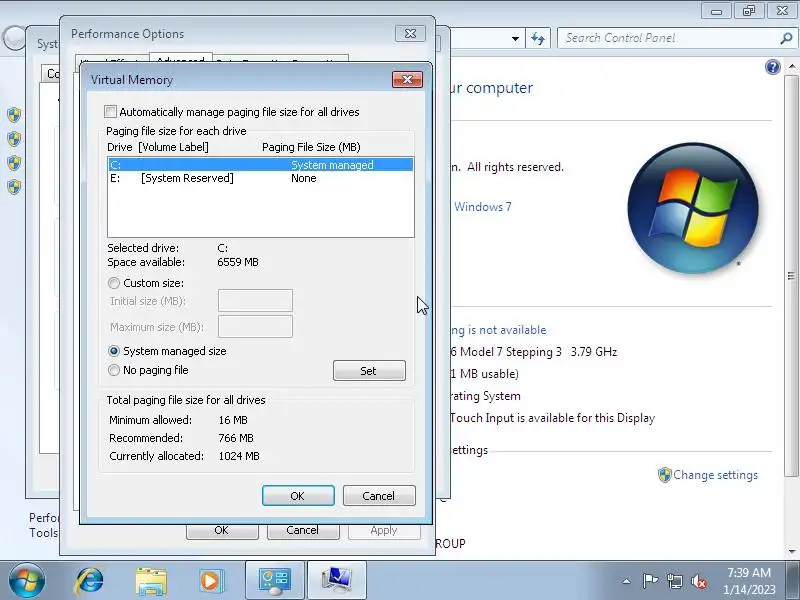Switch to Advanced tab in Performance Options
This screenshot has width=800, height=600.
(181, 59)
